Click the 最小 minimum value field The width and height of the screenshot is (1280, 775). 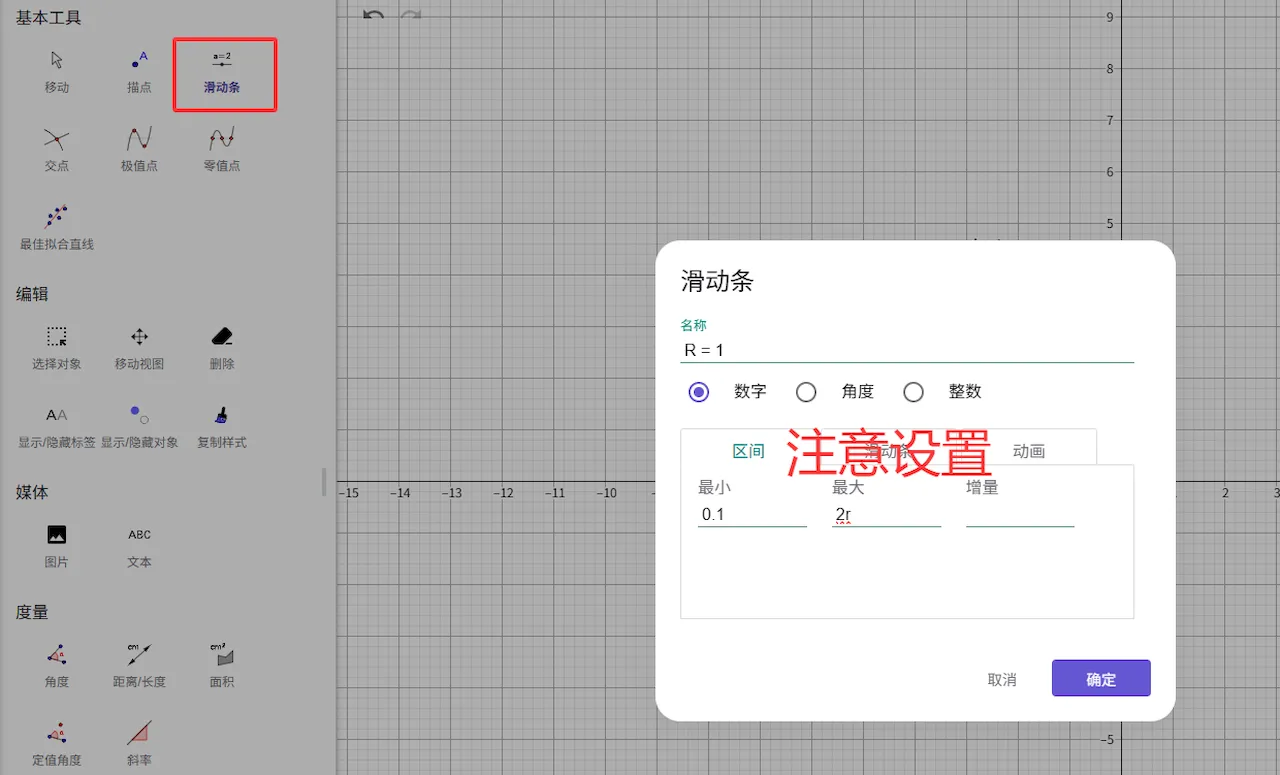(x=751, y=515)
